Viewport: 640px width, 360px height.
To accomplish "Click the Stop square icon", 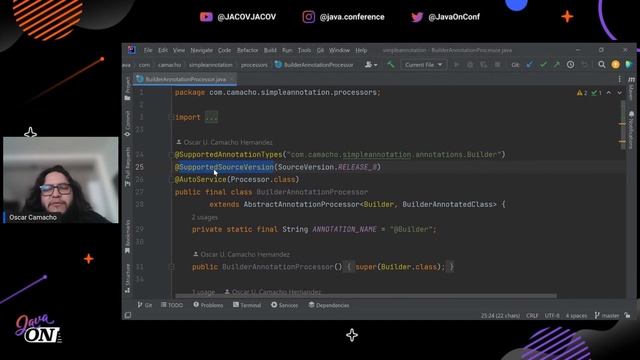I will click(x=498, y=65).
